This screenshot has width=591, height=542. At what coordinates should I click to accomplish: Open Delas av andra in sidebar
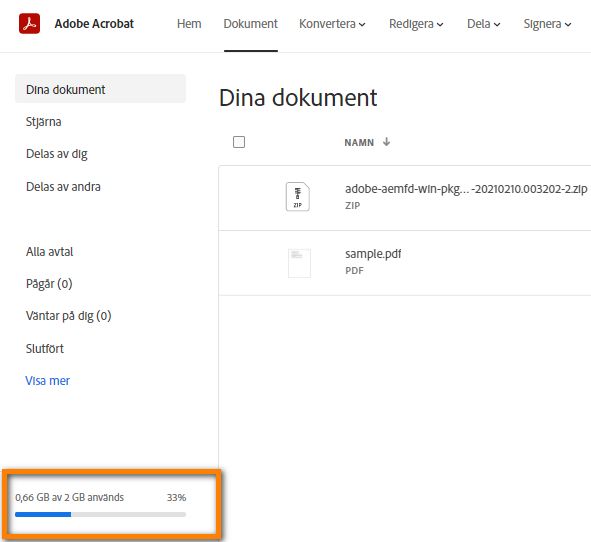[x=63, y=187]
